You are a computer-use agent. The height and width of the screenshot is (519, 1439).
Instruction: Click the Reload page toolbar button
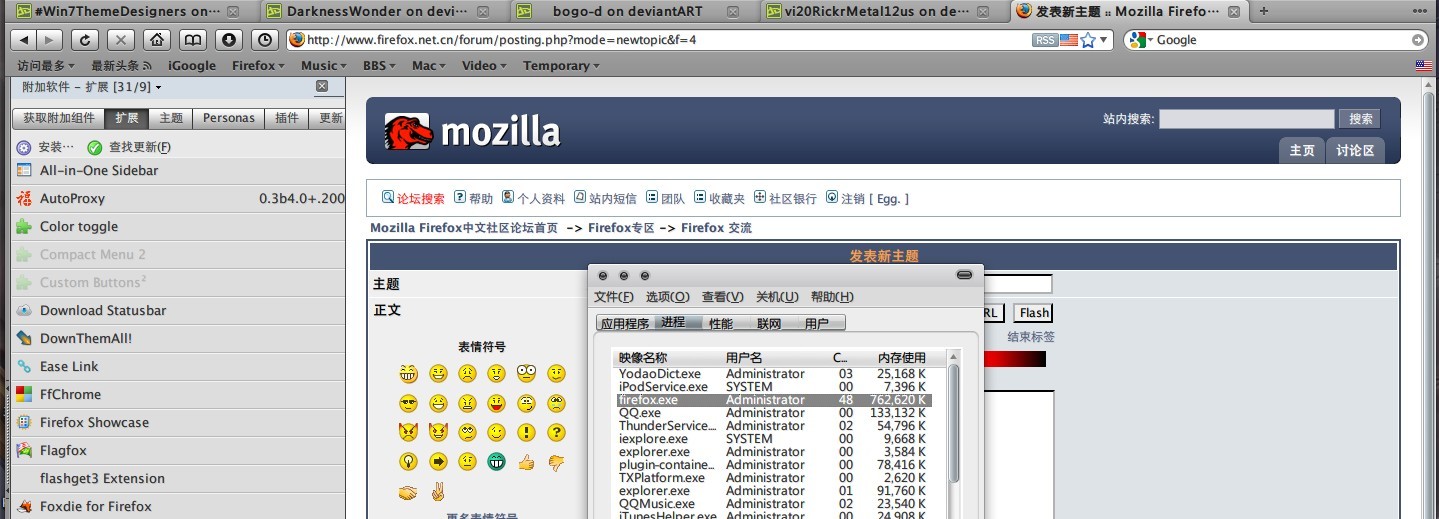86,40
